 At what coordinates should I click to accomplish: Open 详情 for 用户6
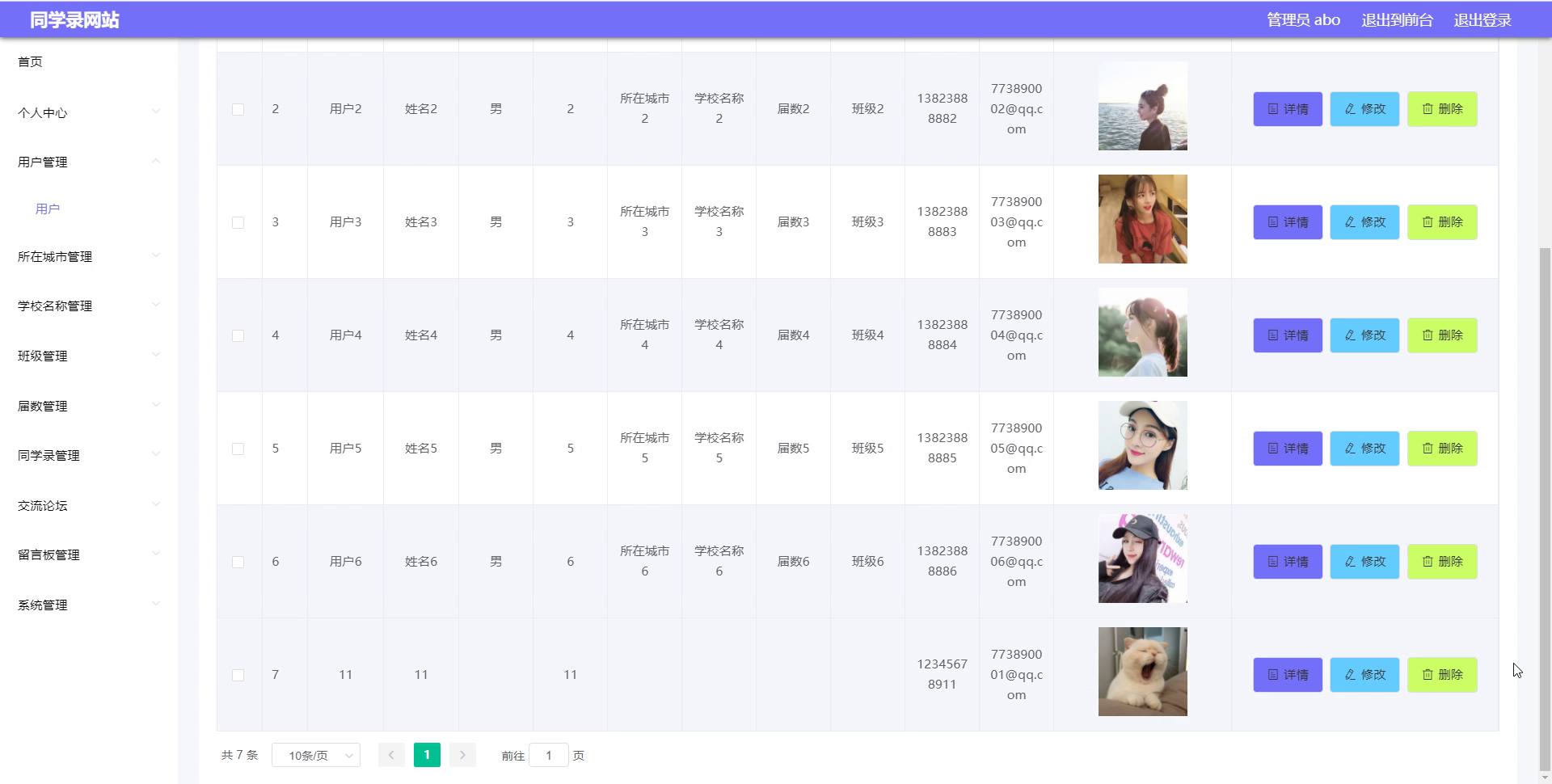[x=1288, y=562]
